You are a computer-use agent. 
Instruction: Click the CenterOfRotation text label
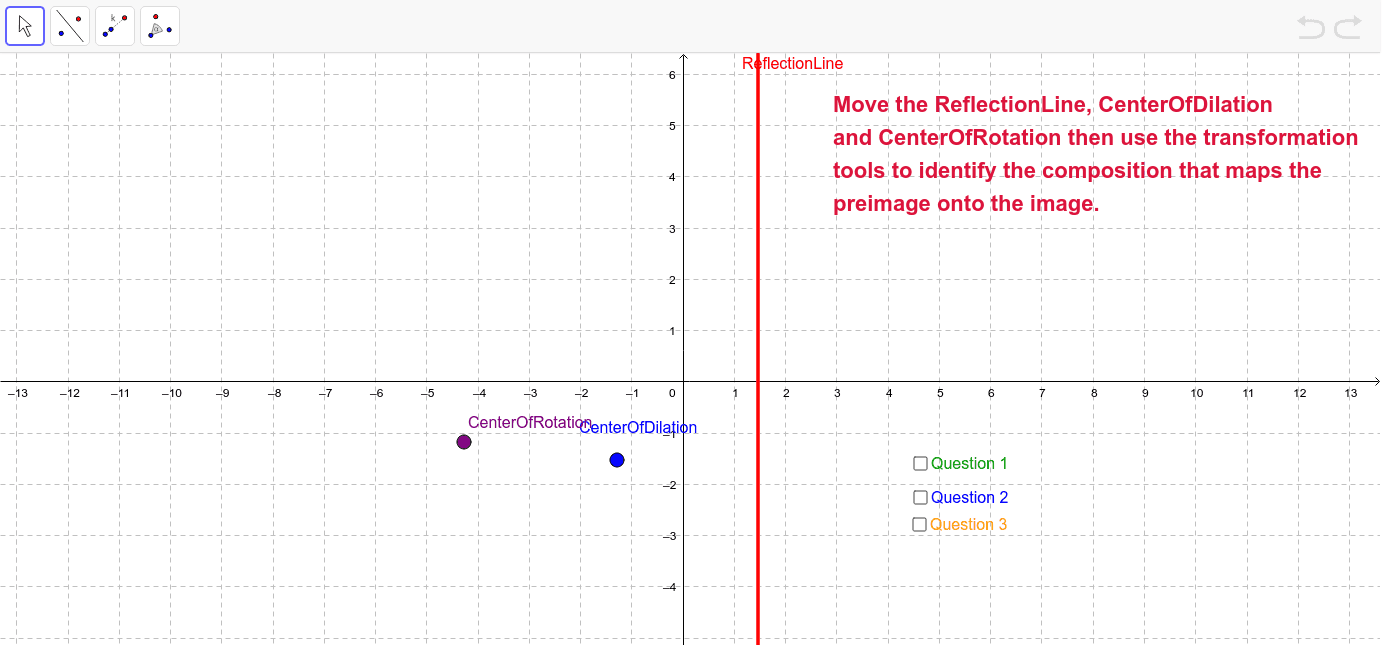tap(529, 422)
